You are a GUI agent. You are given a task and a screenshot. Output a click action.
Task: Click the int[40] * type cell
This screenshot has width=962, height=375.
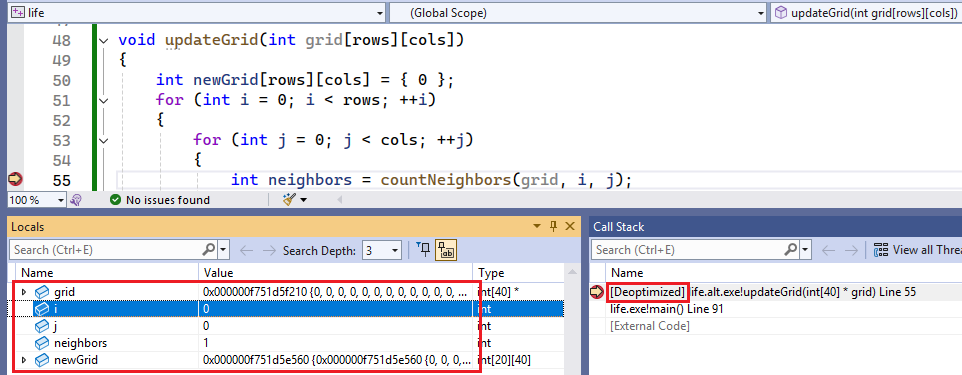coord(498,292)
